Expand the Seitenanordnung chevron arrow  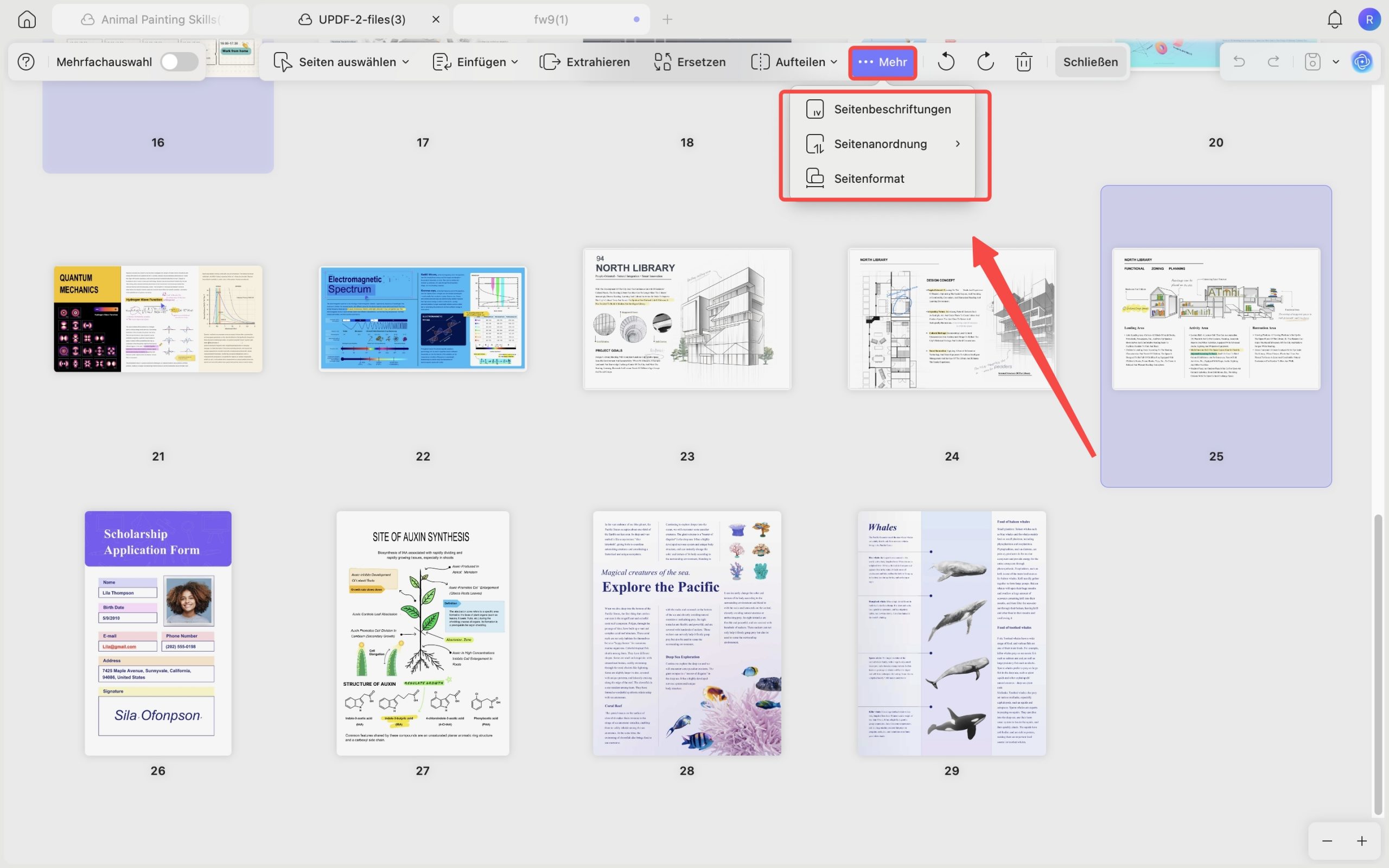point(957,144)
